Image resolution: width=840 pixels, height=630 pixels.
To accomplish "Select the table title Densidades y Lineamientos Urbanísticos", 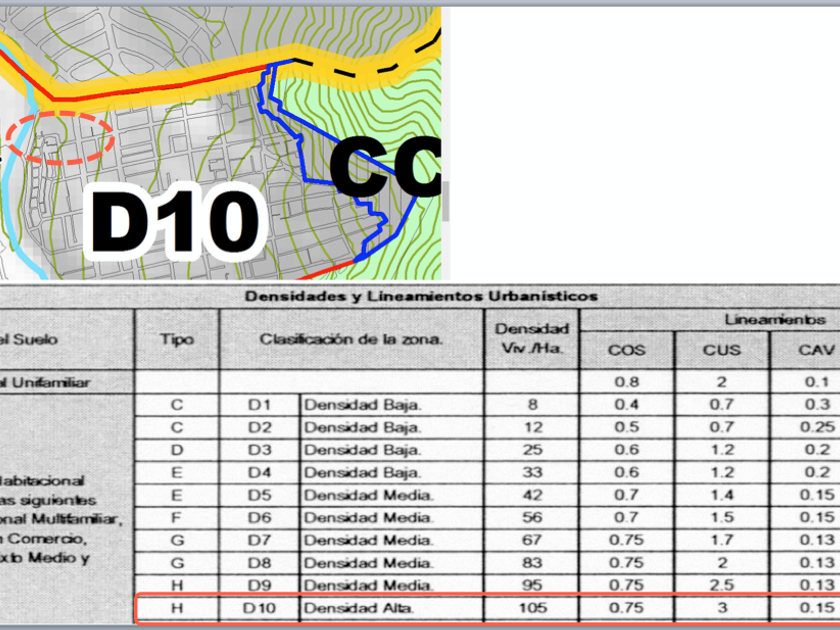I will [x=421, y=296].
